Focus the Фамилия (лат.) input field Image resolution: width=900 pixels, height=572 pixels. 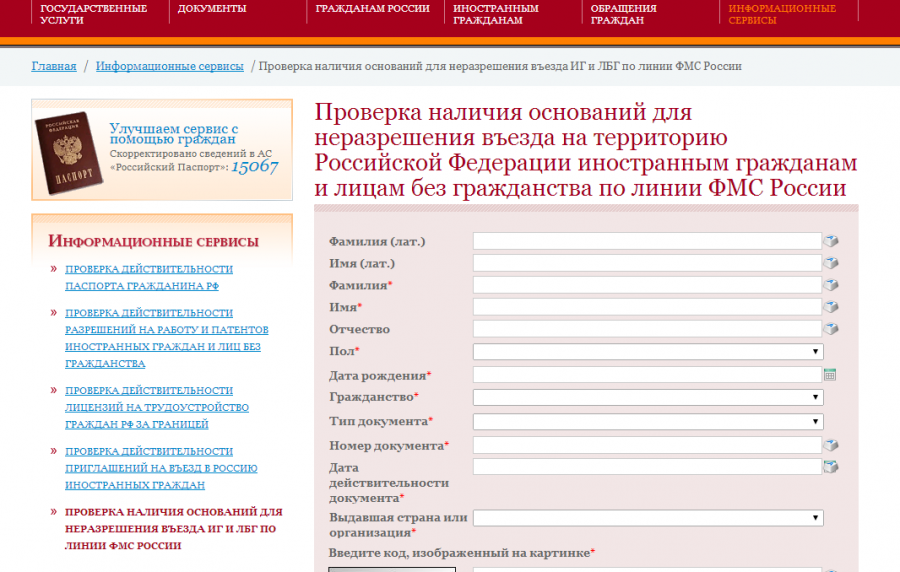click(647, 241)
